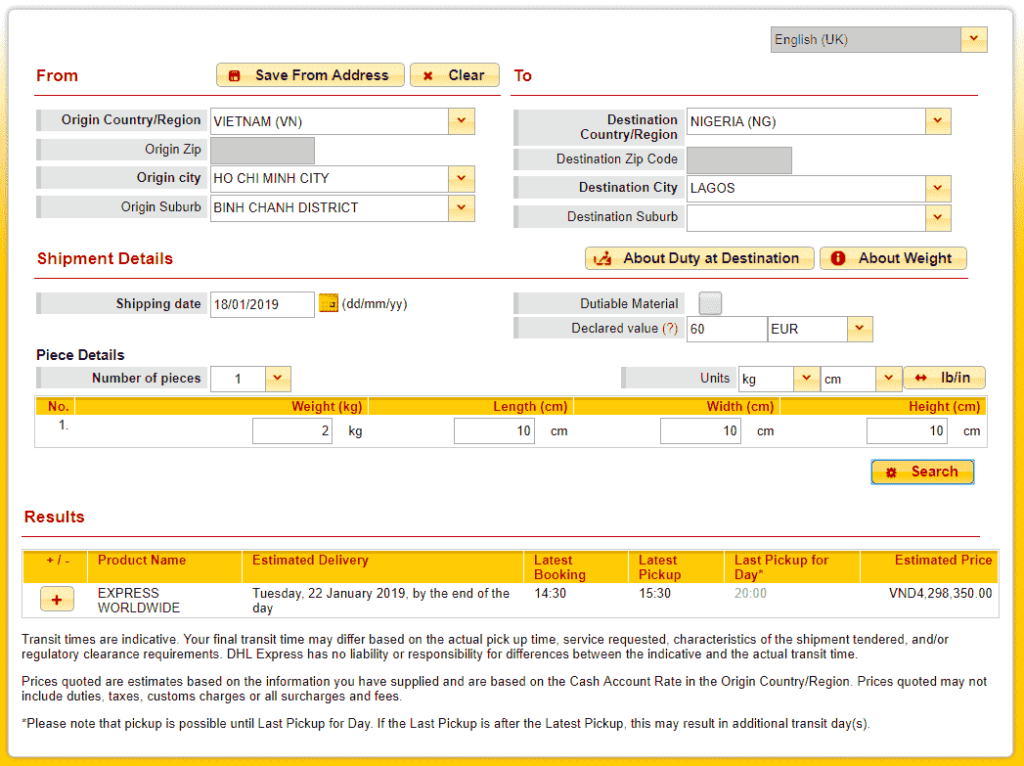
Task: Expand the Destination Suburb dropdown
Action: tap(938, 217)
